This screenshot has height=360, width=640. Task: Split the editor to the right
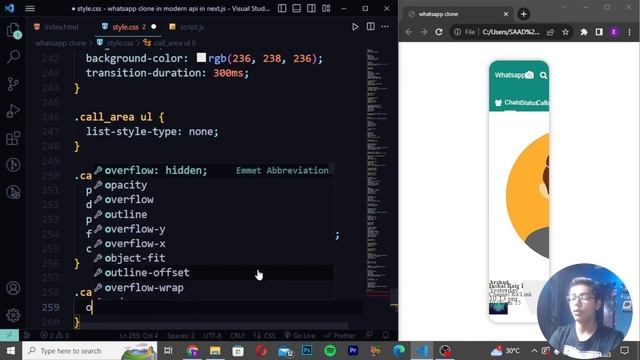[x=370, y=27]
